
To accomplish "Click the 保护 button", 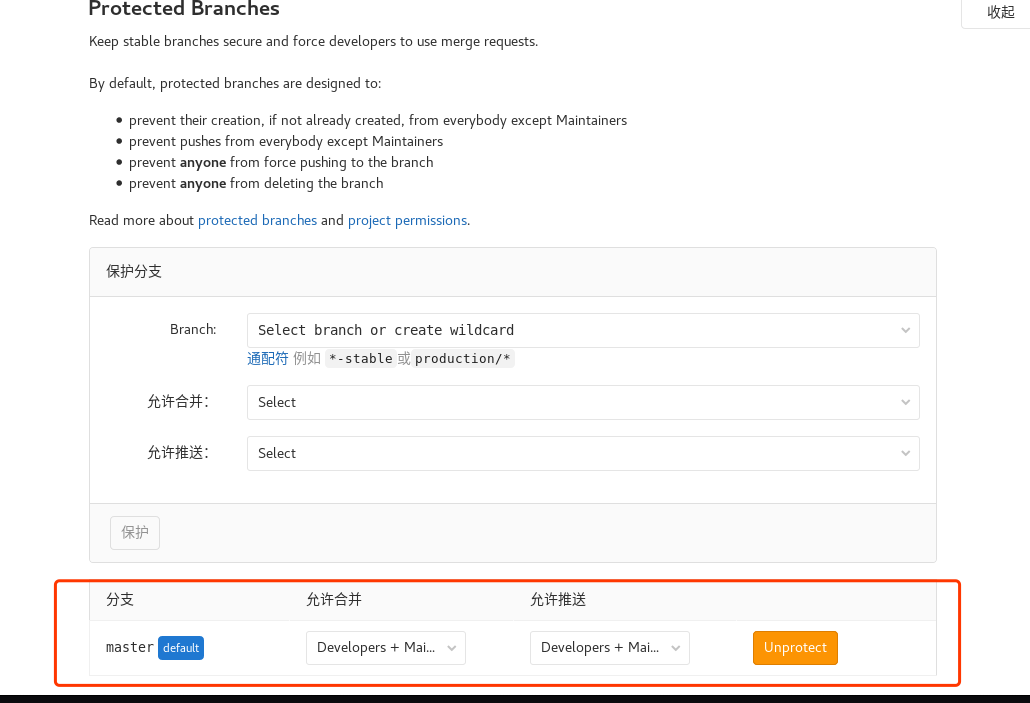I will point(134,532).
